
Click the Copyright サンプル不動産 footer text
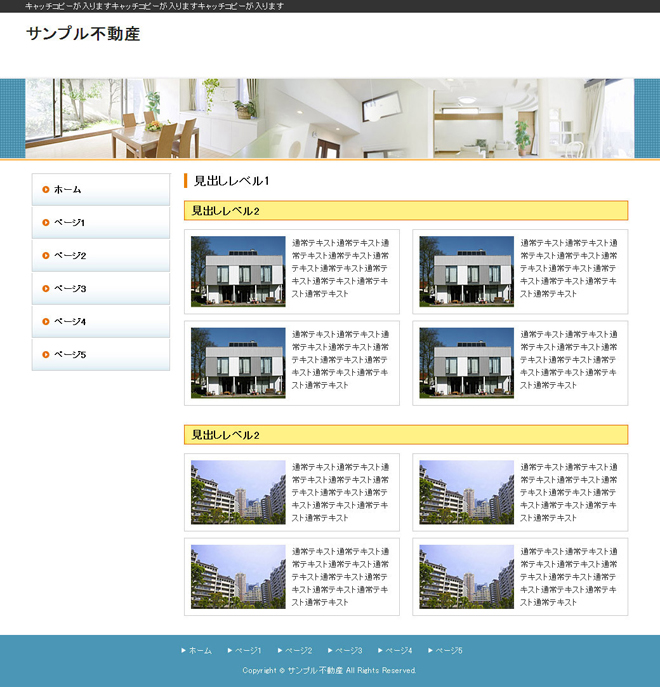point(329,670)
